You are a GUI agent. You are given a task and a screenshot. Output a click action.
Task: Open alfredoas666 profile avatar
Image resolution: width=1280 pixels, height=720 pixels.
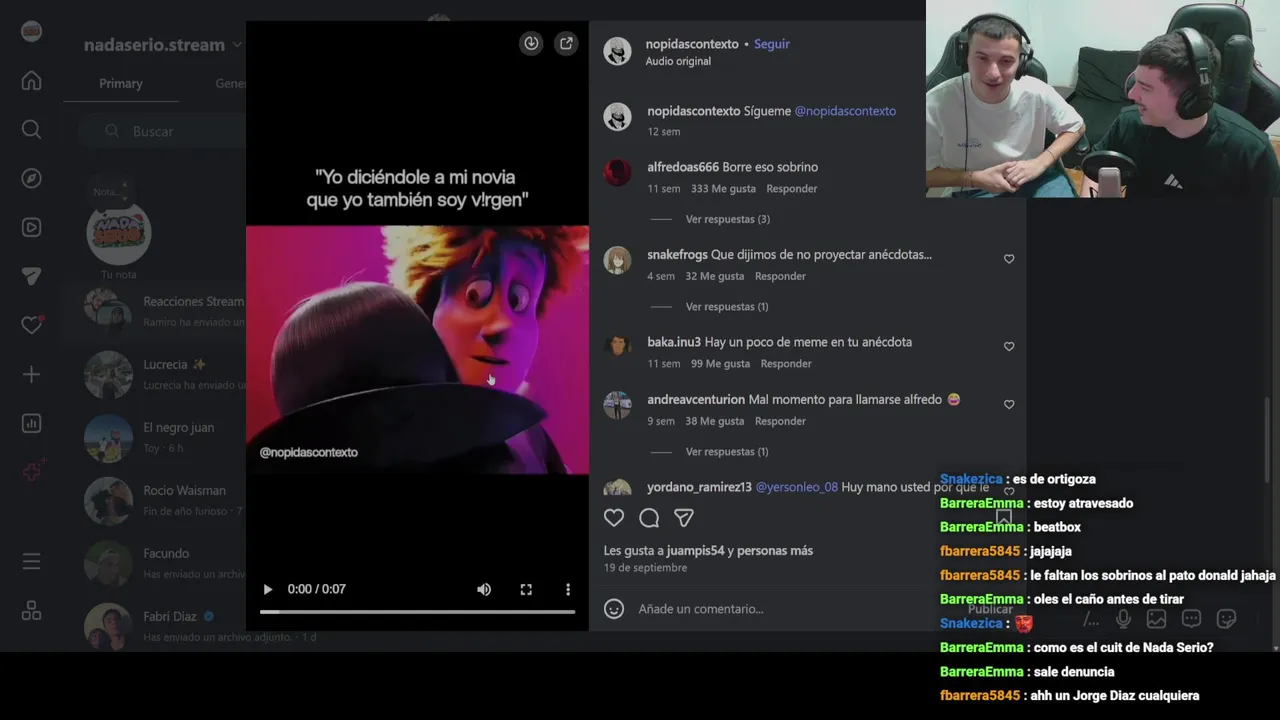(618, 173)
